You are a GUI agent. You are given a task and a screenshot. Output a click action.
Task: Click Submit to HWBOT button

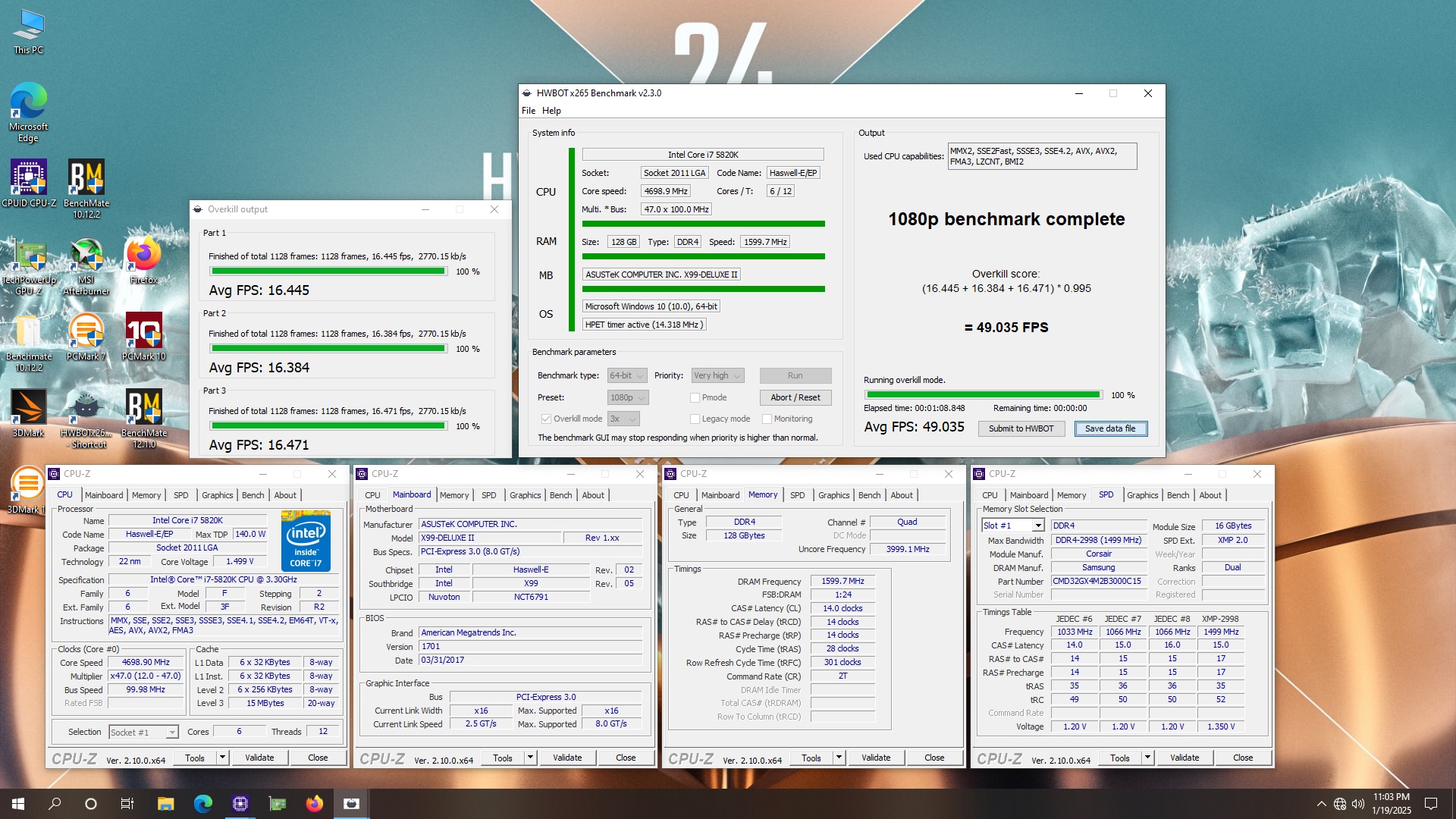click(x=1021, y=428)
